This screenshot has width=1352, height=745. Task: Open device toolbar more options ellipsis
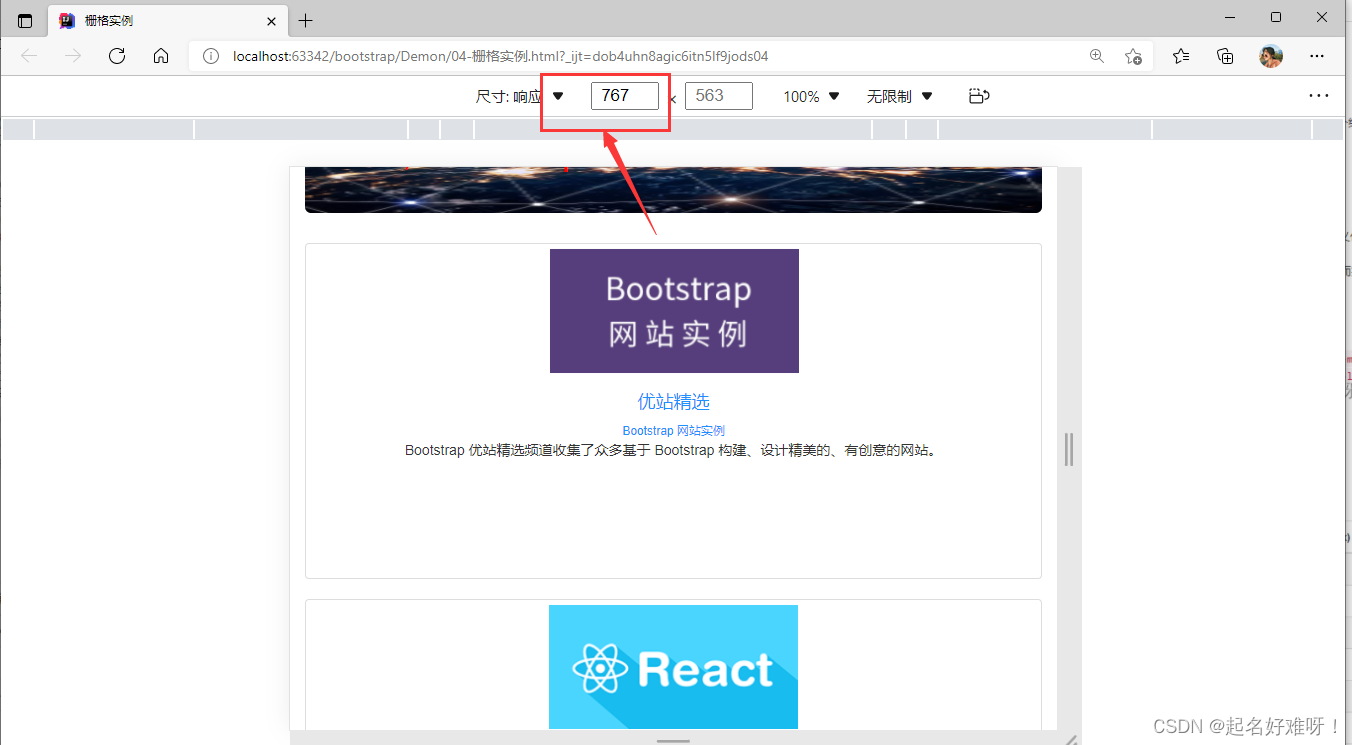click(x=1319, y=96)
